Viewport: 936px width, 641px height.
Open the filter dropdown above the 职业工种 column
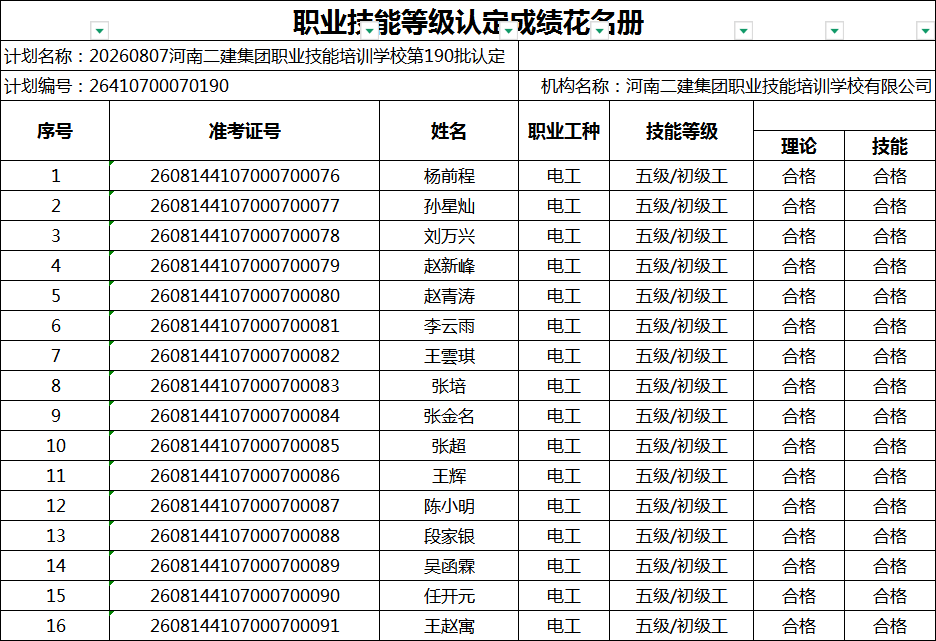[x=599, y=30]
